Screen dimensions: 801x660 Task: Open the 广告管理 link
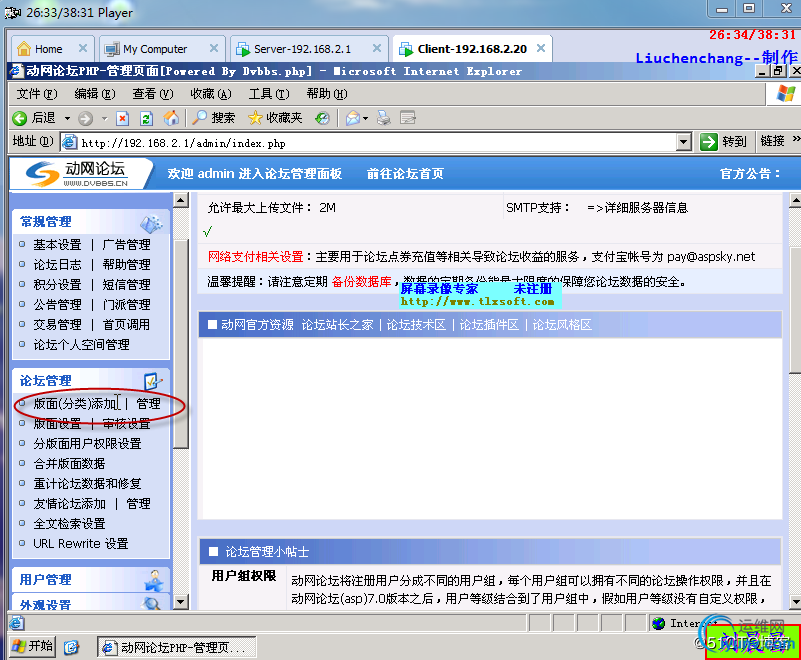pos(126,245)
